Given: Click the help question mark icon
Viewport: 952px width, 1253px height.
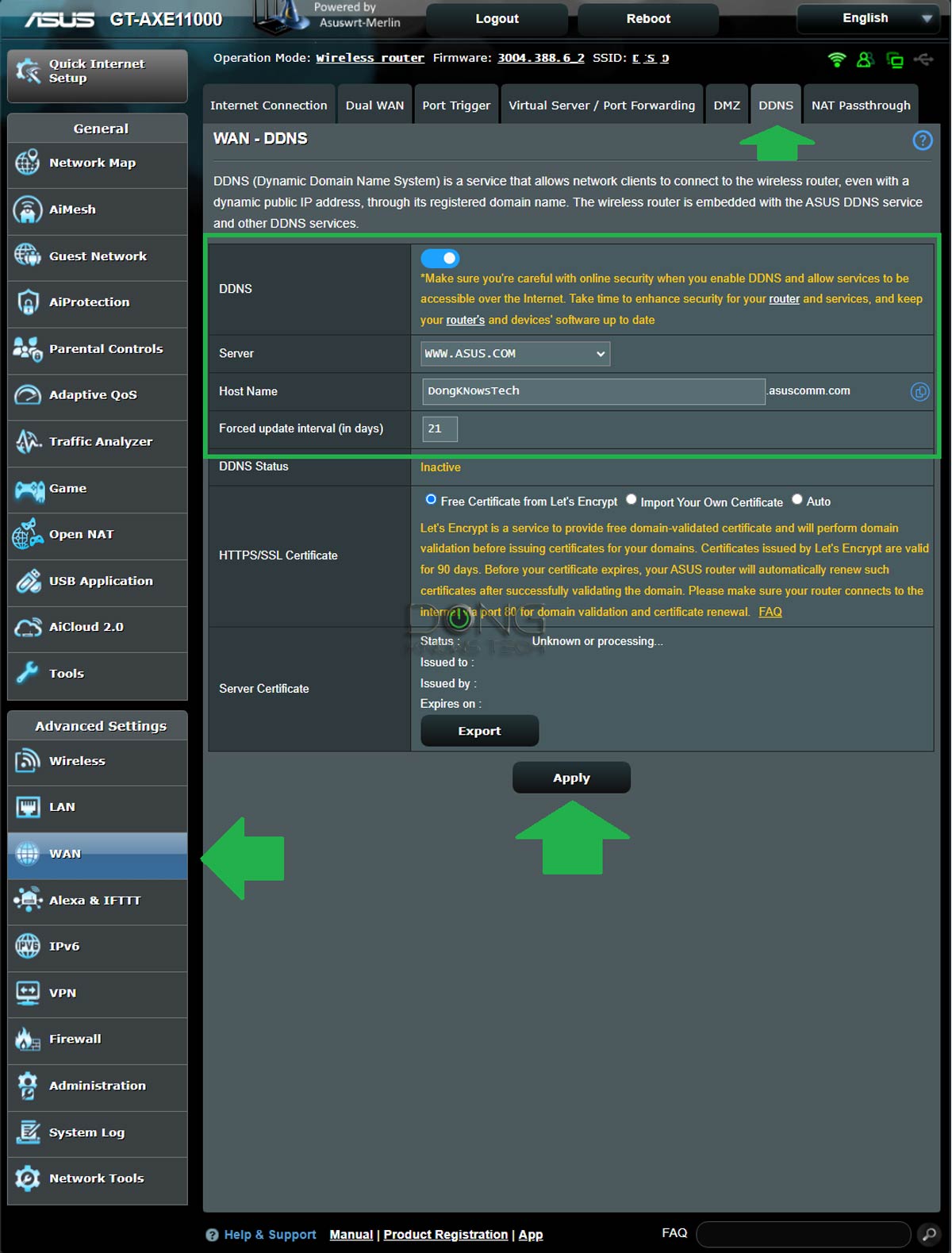Looking at the screenshot, I should tap(922, 141).
